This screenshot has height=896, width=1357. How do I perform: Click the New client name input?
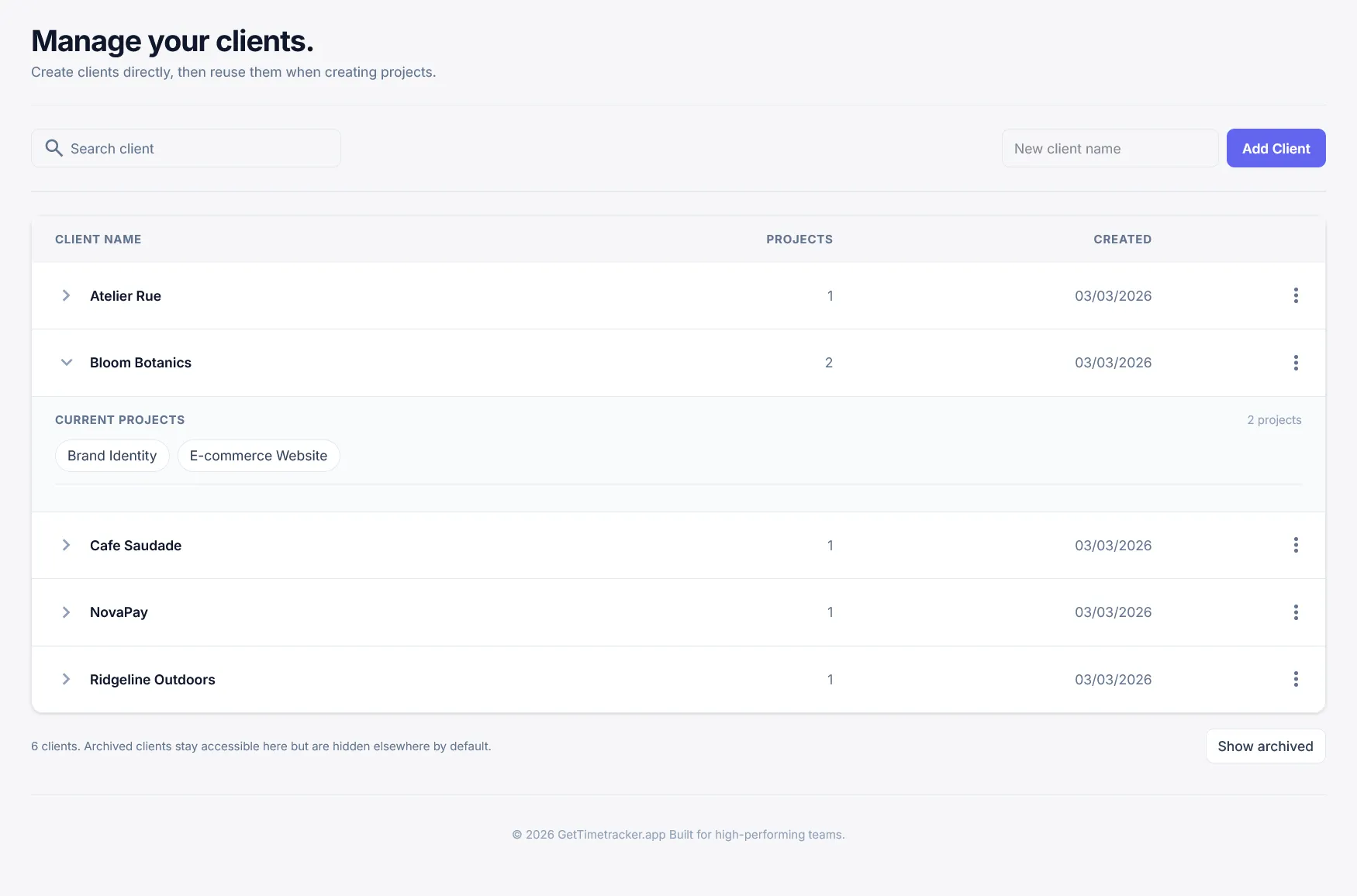coord(1109,148)
